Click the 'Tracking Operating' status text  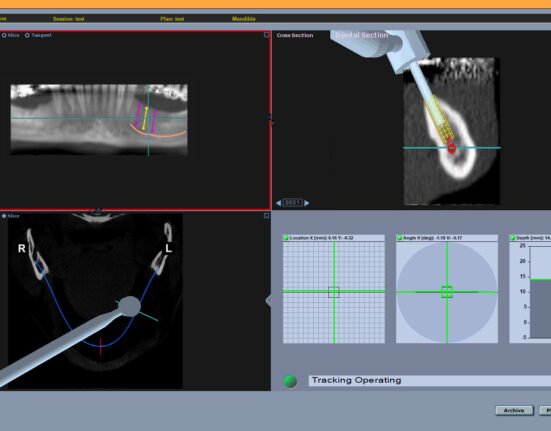(356, 380)
